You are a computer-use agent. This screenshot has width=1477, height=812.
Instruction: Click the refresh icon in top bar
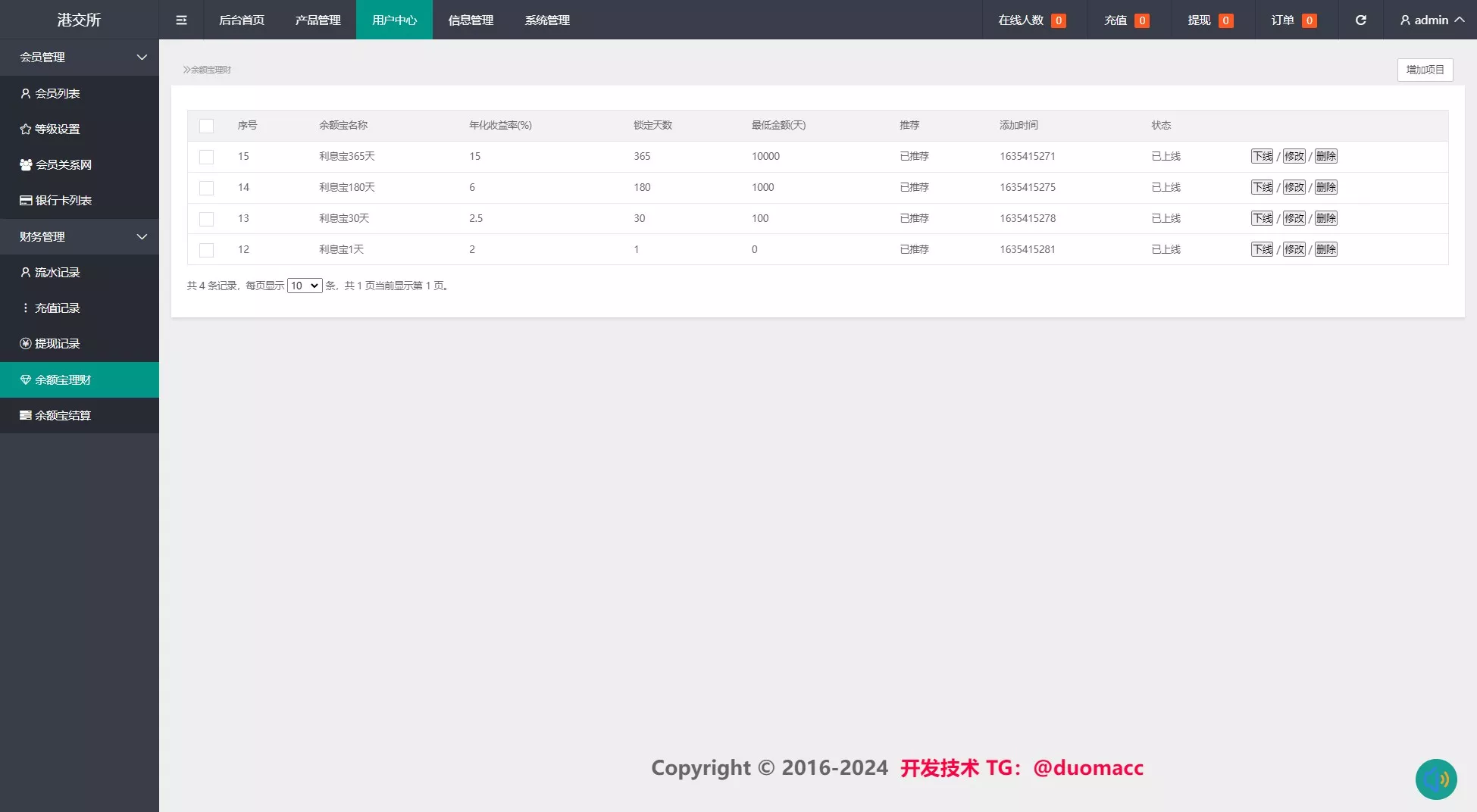coord(1360,20)
